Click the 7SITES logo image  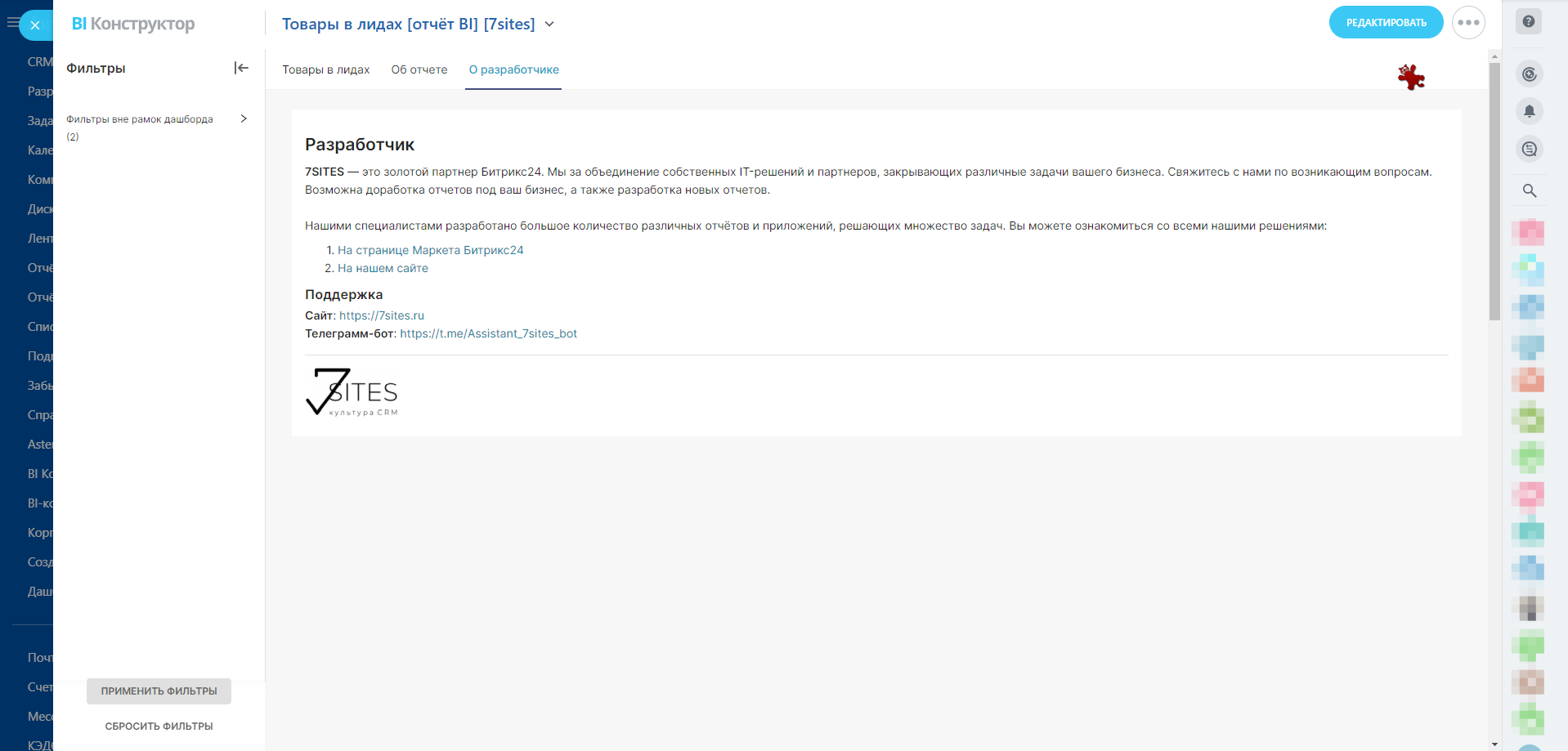pyautogui.click(x=352, y=392)
